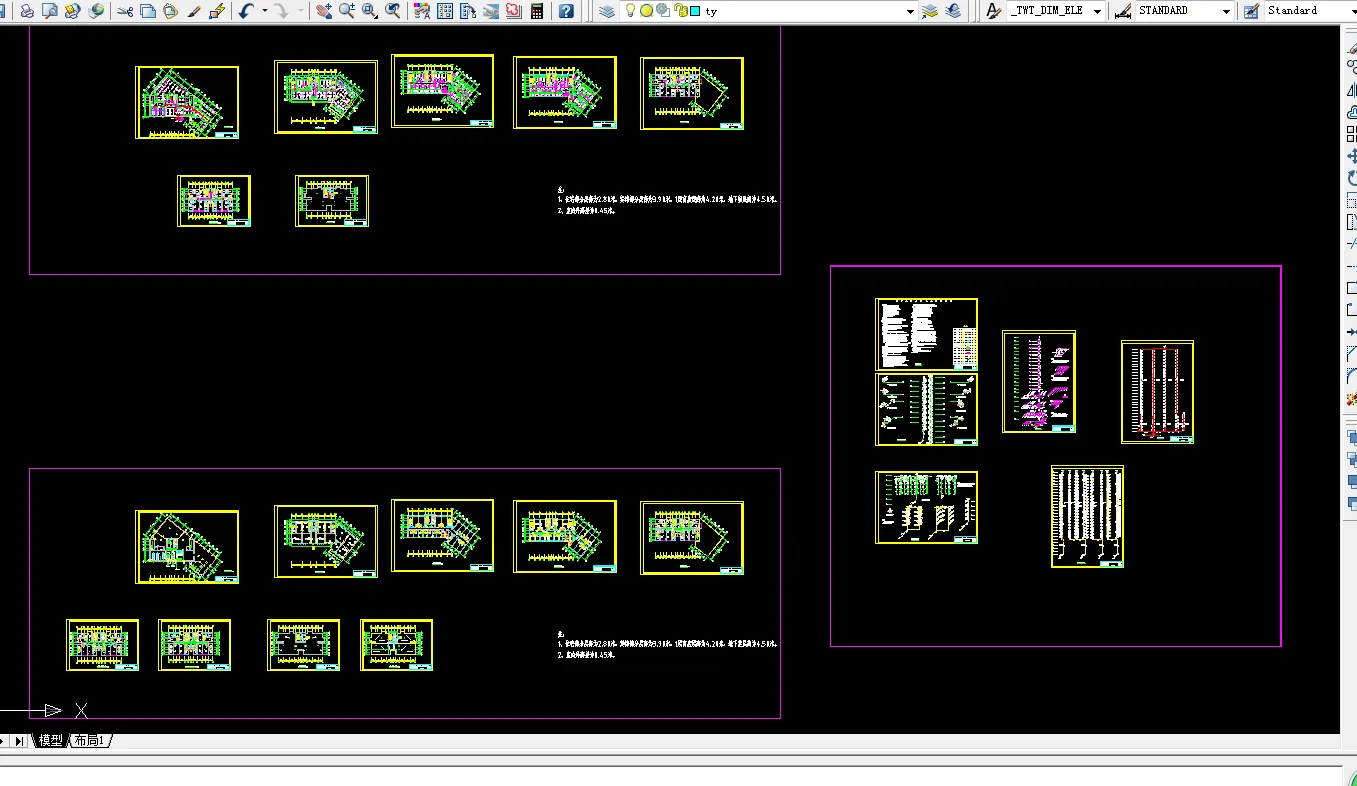The width and height of the screenshot is (1357, 786).
Task: Open Plot Preview
Action: point(50,11)
